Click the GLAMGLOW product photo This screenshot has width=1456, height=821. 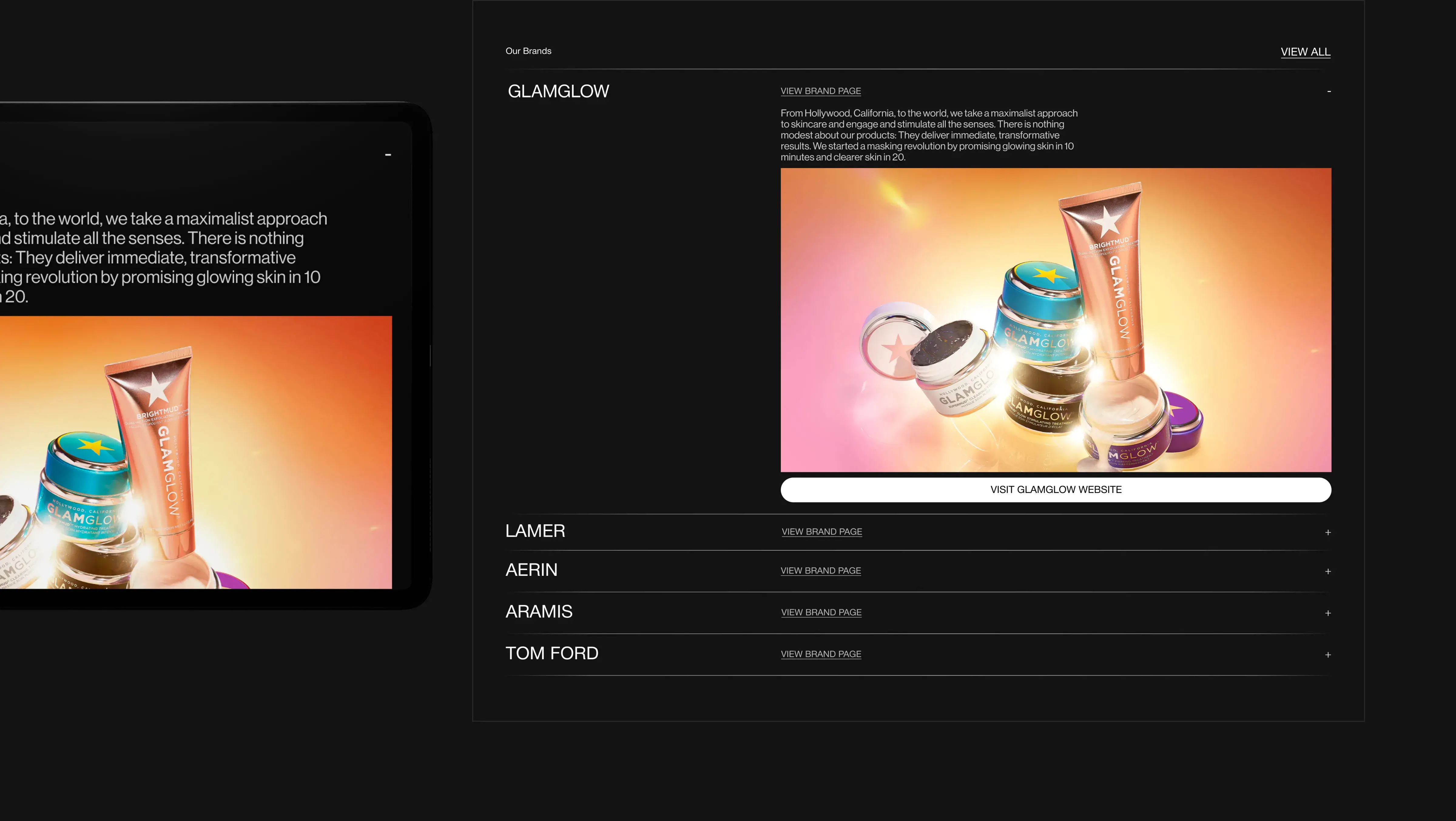coord(1055,320)
